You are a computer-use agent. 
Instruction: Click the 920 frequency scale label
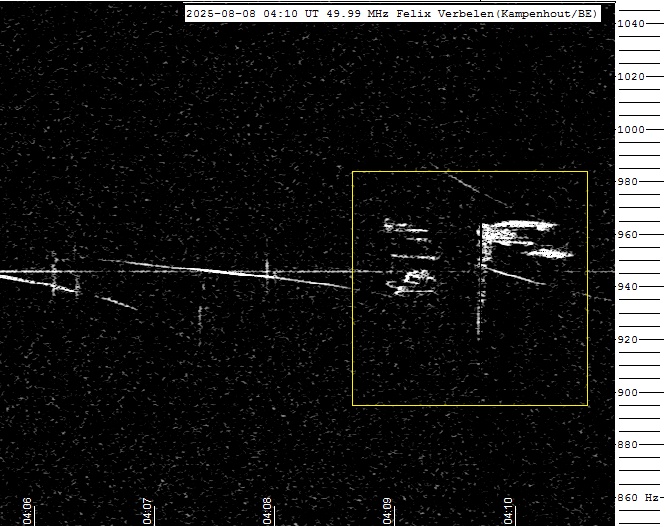click(x=627, y=340)
